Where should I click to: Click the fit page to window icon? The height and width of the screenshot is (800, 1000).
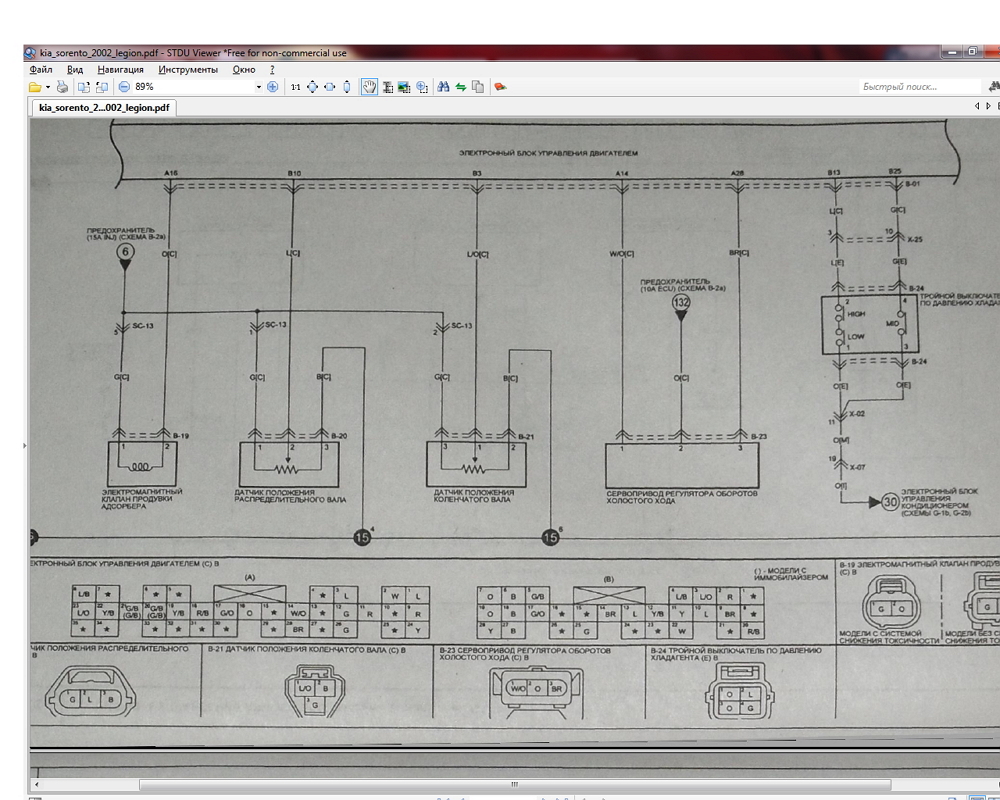(x=312, y=87)
